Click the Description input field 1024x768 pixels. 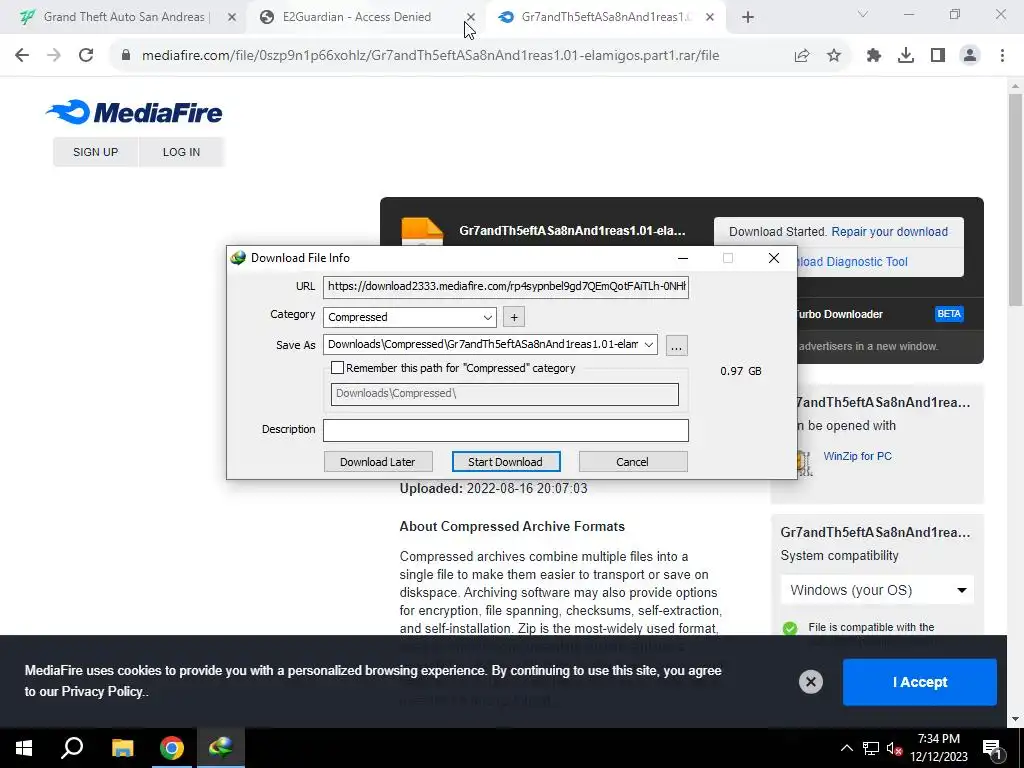(505, 430)
